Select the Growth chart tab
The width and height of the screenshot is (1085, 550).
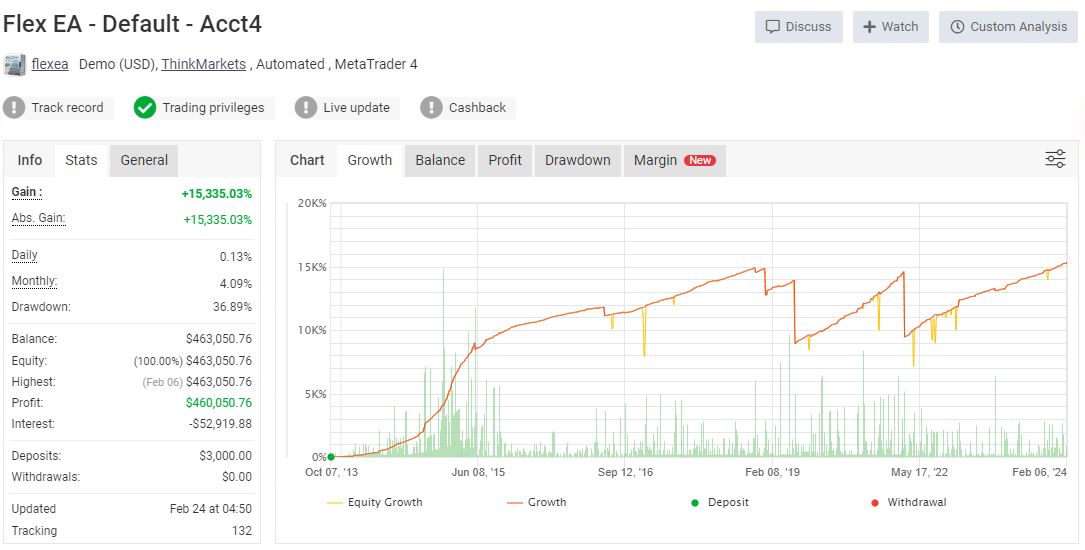[x=370, y=160]
